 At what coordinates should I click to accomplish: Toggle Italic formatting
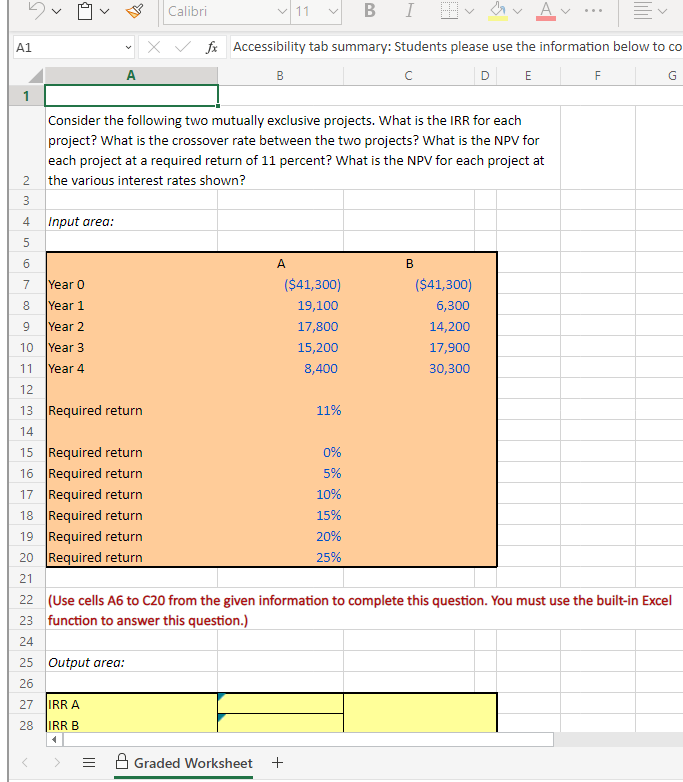click(x=409, y=10)
